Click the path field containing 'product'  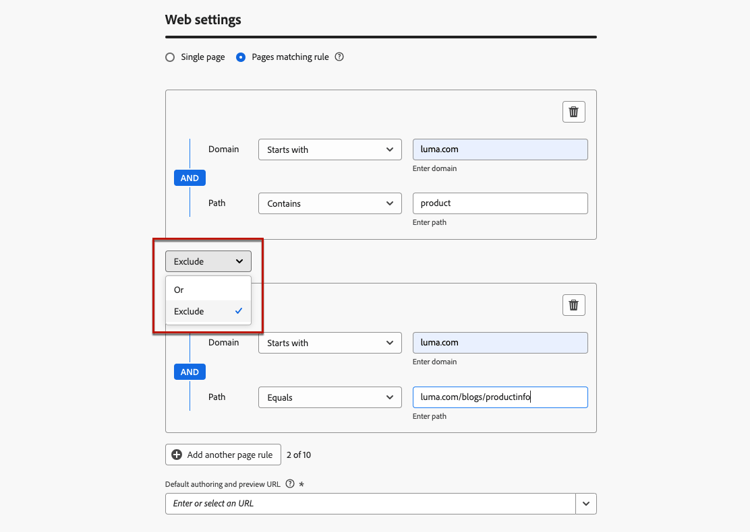500,204
